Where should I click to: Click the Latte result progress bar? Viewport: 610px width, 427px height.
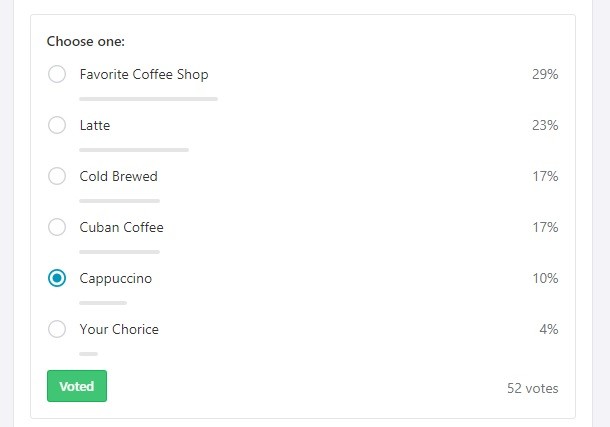point(134,150)
